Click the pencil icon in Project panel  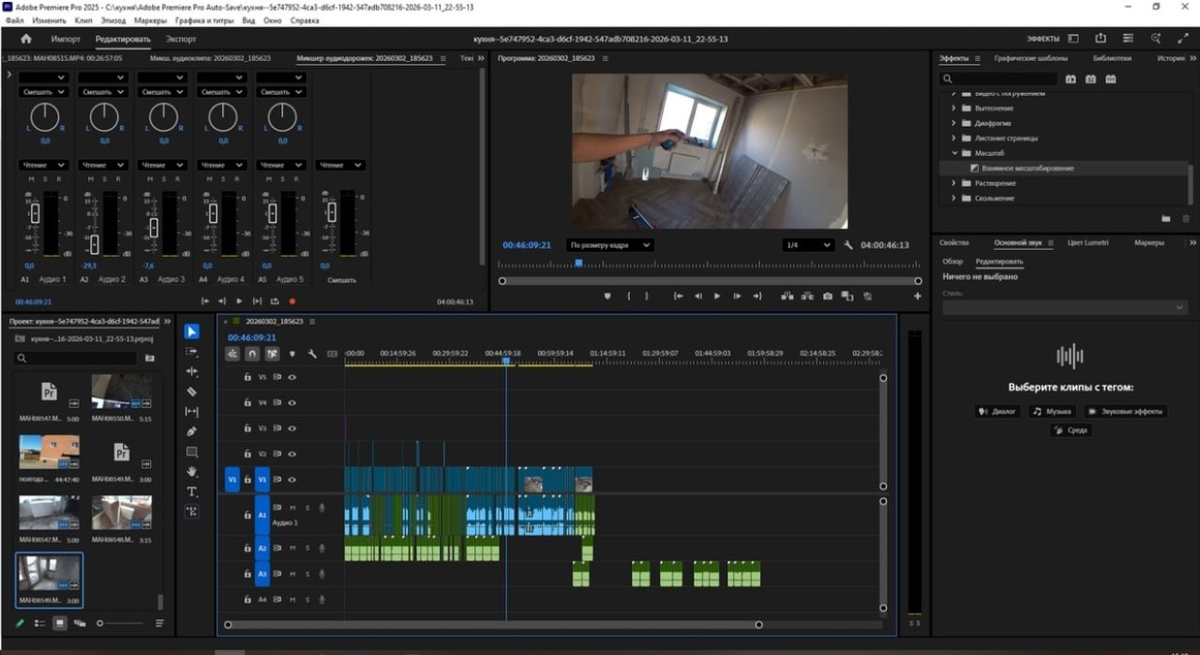click(19, 623)
